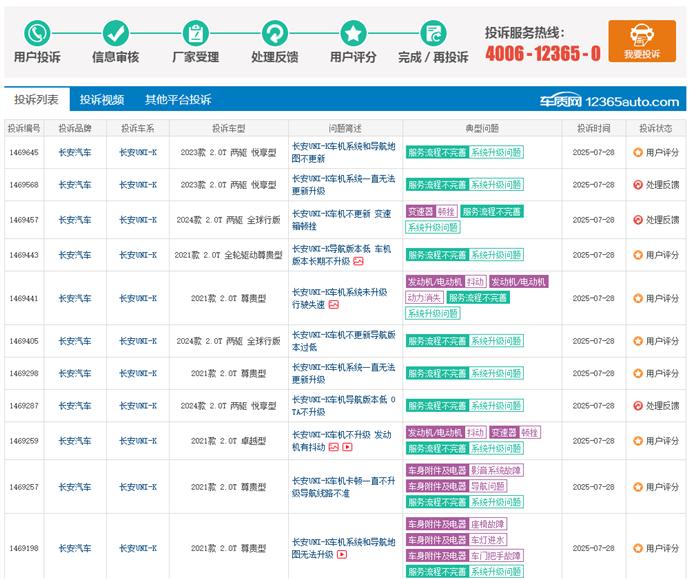Click the 用户评分 star step icon

(353, 33)
